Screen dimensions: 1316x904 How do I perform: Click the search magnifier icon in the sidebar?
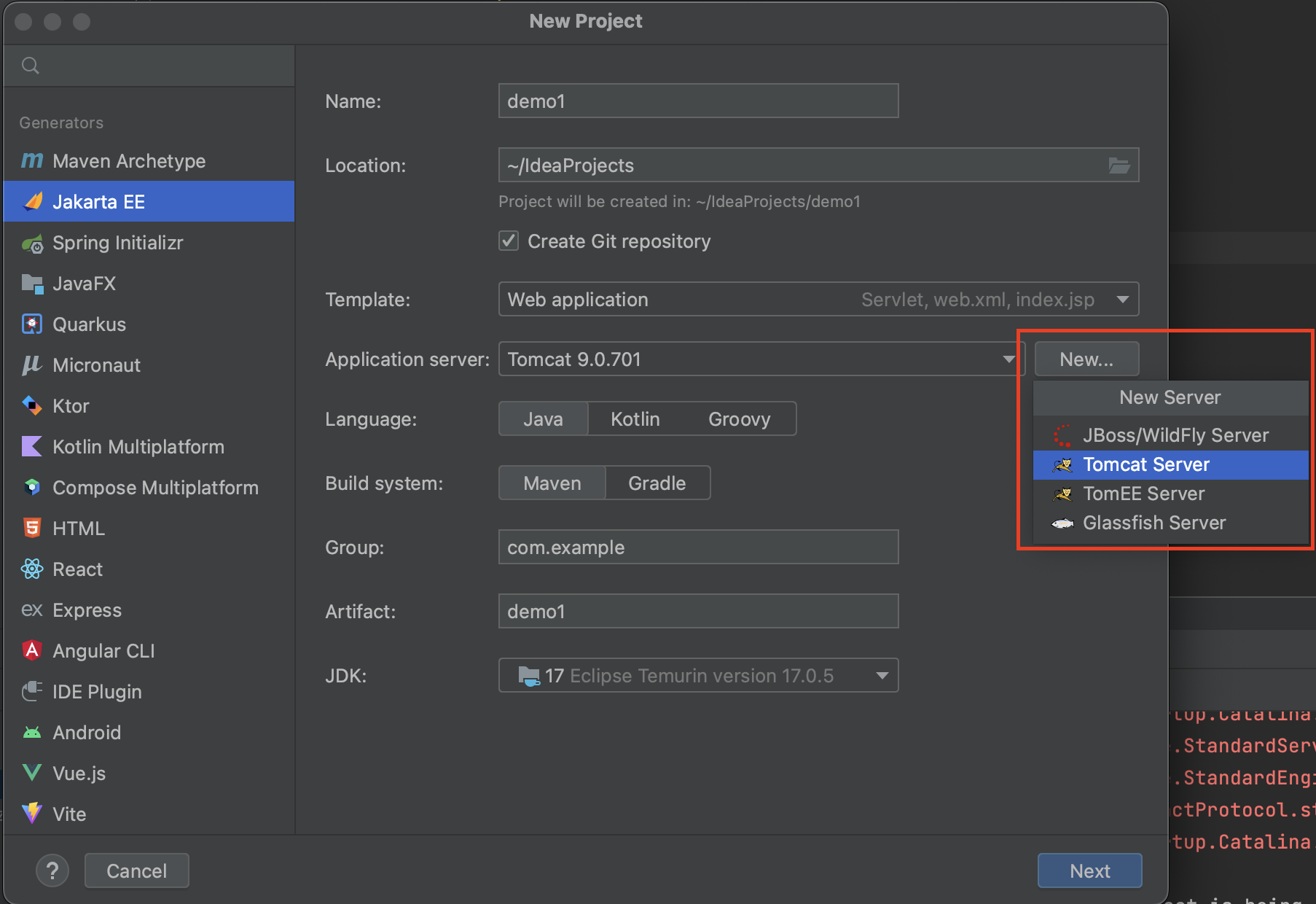pyautogui.click(x=31, y=66)
